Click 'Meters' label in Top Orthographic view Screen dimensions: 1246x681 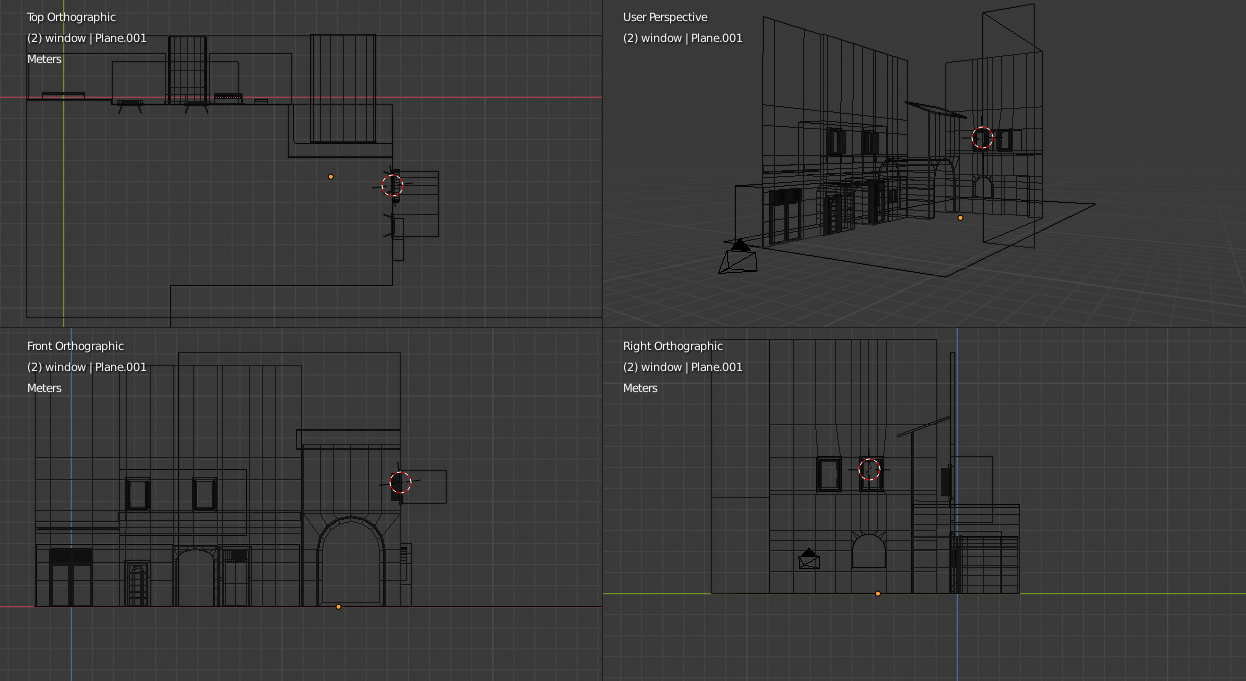(44, 59)
